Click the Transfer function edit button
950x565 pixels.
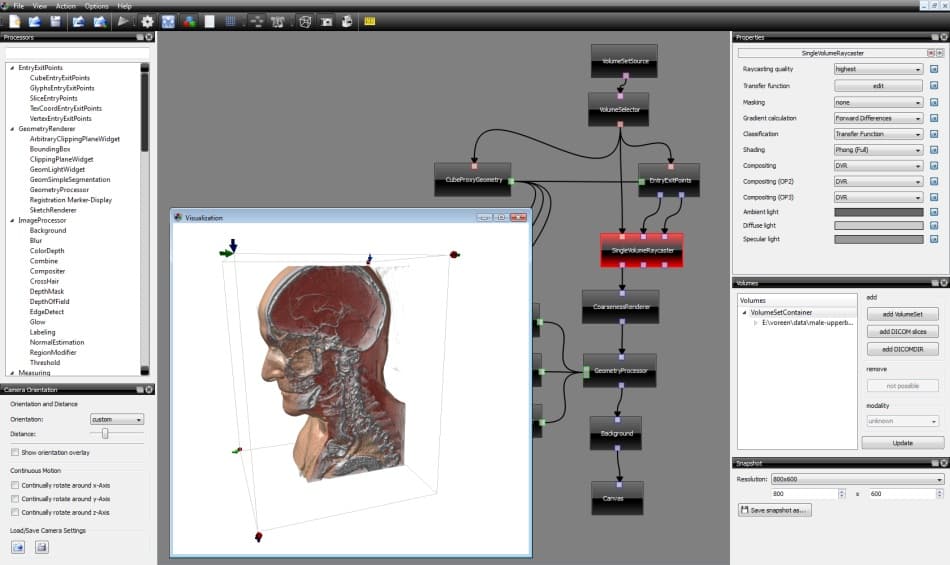point(878,86)
